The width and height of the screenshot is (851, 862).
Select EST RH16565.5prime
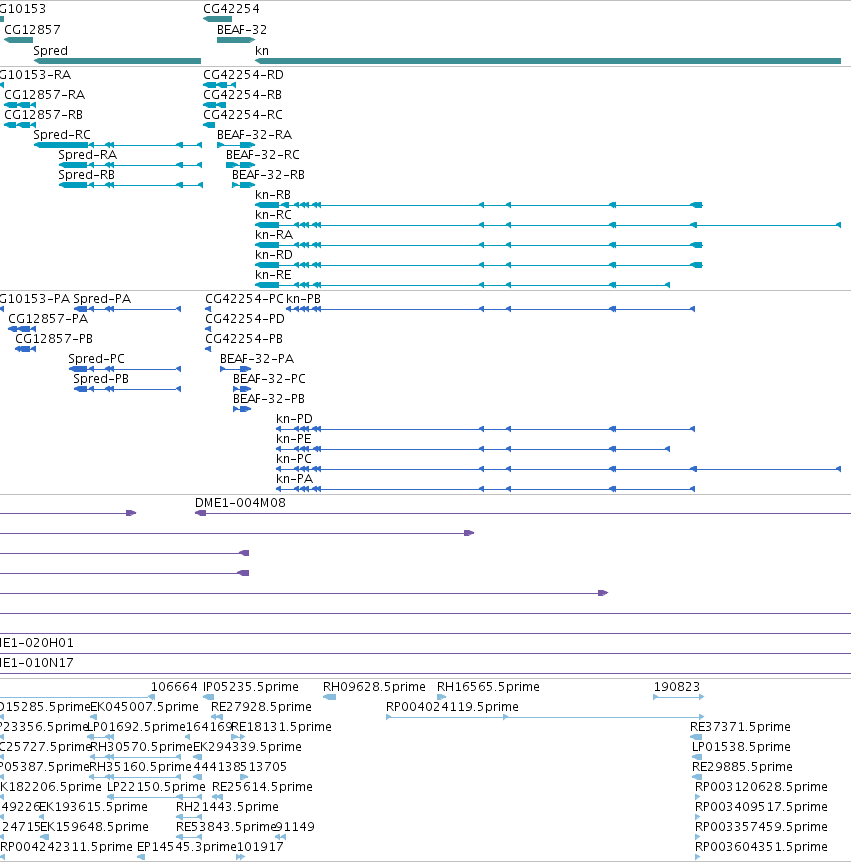click(x=441, y=697)
